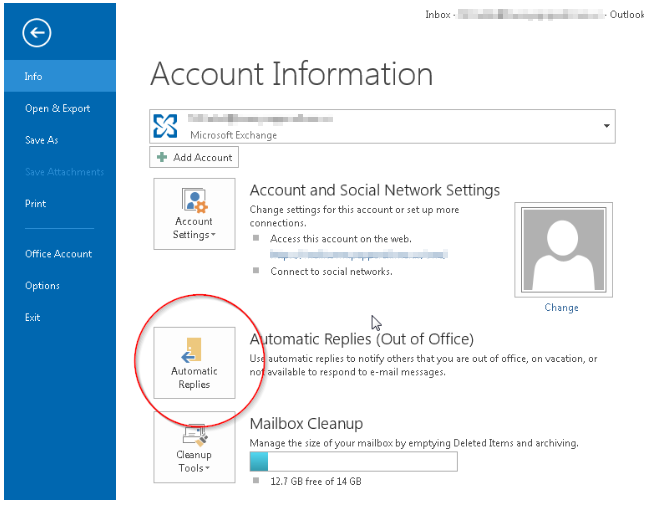Click the mailbox storage progress bar
Image resolution: width=665 pixels, height=505 pixels.
pyautogui.click(x=354, y=461)
